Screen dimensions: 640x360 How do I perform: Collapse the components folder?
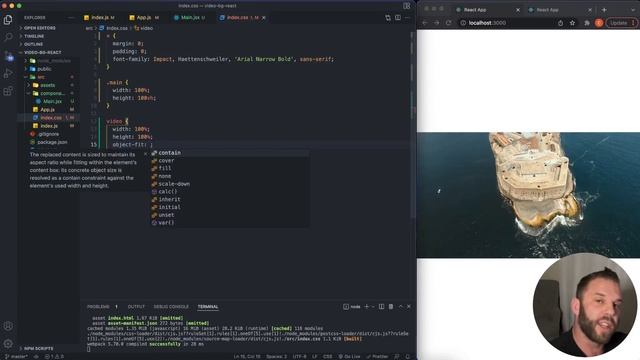pyautogui.click(x=52, y=93)
